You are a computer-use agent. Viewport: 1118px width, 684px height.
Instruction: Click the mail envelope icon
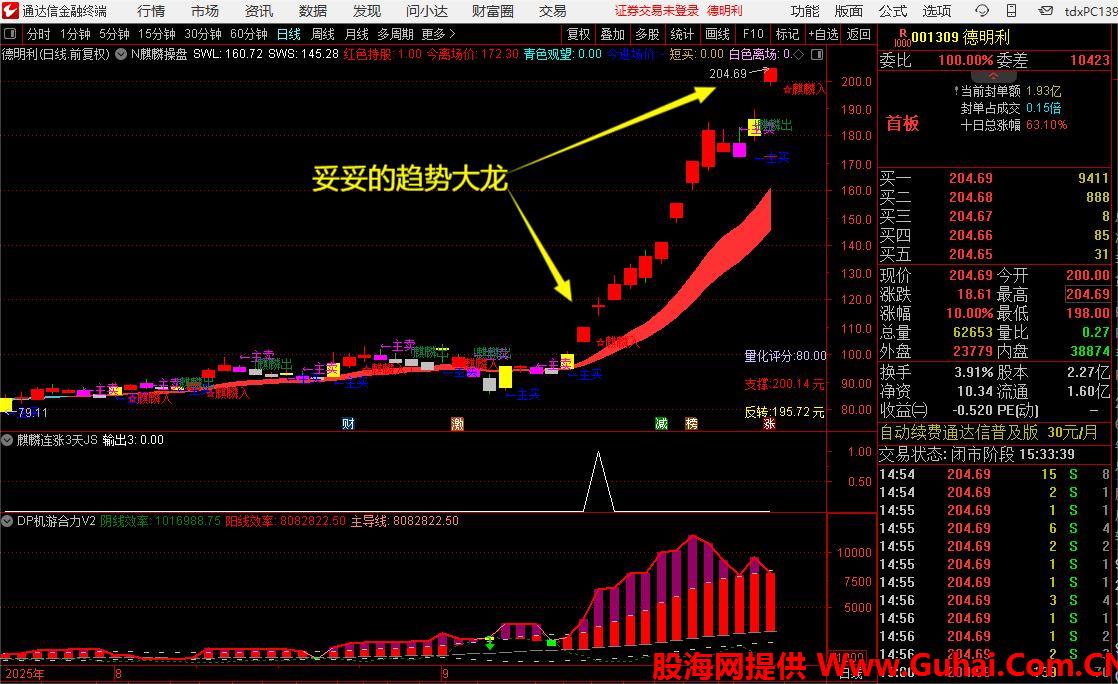1045,11
